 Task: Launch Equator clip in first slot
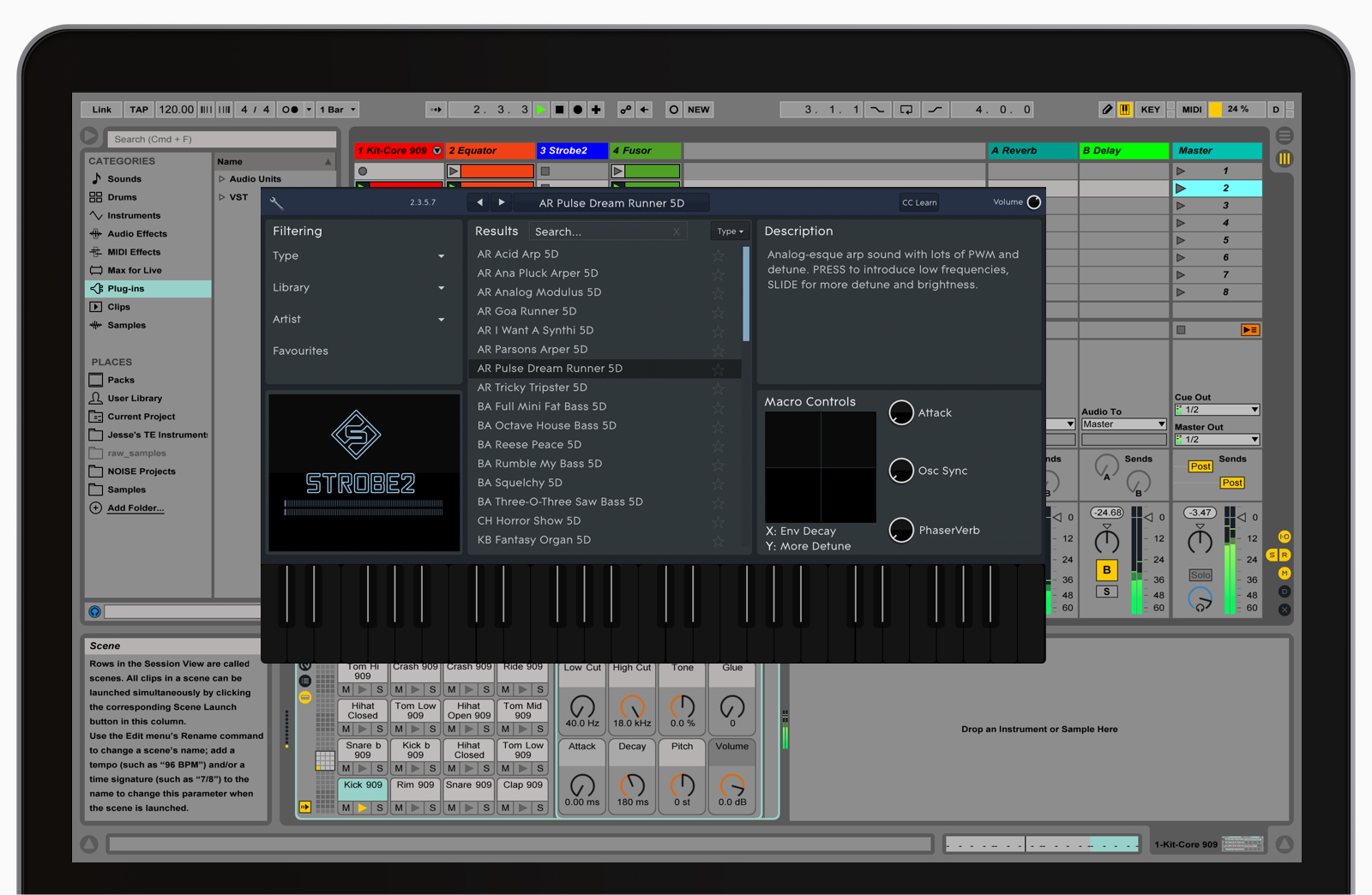point(454,171)
